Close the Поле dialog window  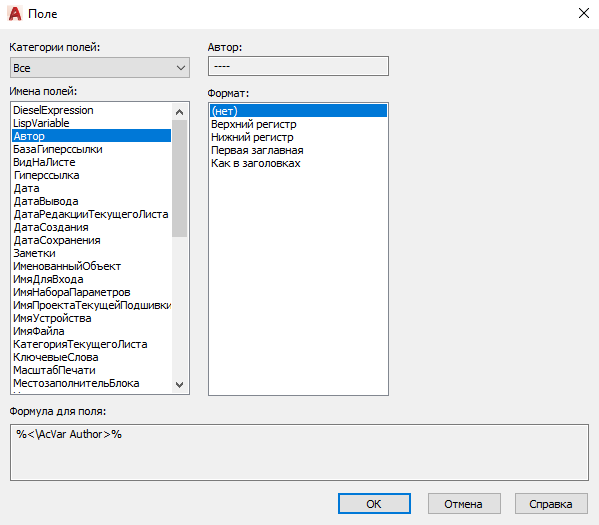click(x=583, y=13)
